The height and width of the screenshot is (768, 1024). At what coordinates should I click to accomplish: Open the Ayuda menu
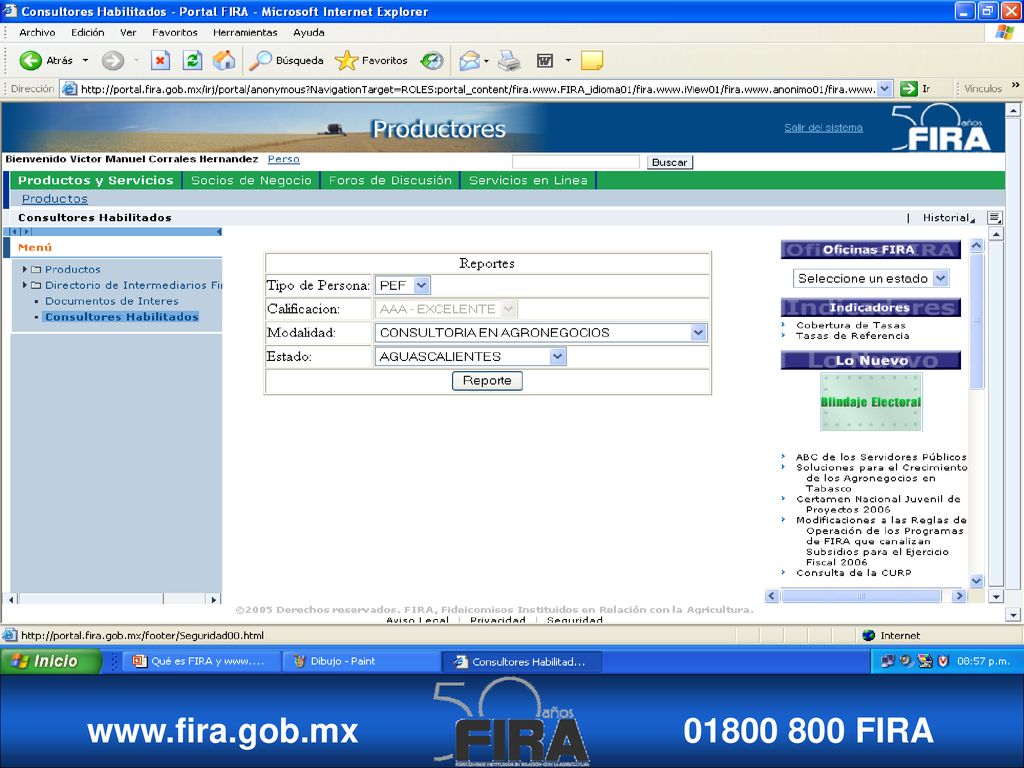click(x=308, y=33)
